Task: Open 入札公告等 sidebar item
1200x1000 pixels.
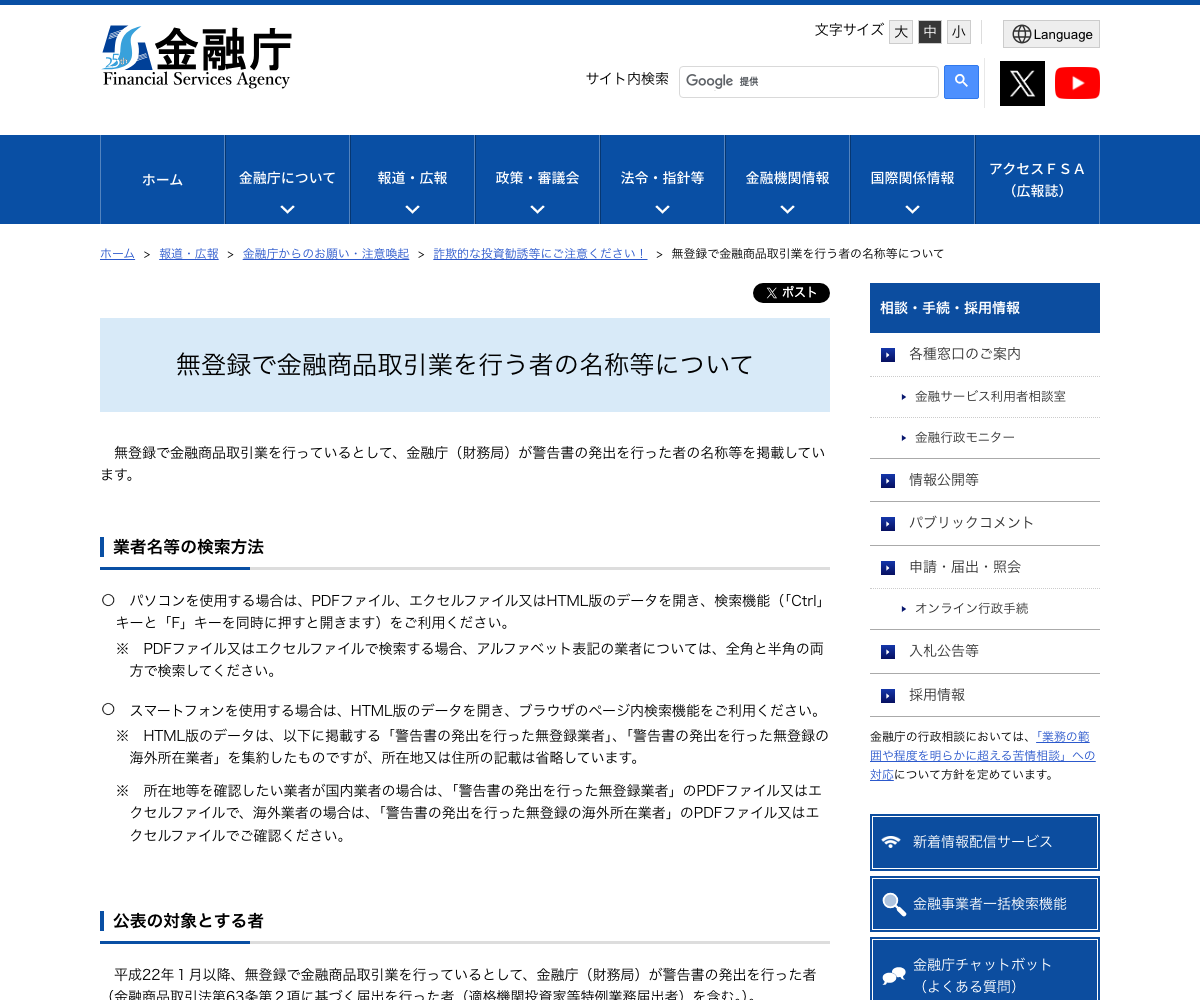Action: [x=985, y=652]
